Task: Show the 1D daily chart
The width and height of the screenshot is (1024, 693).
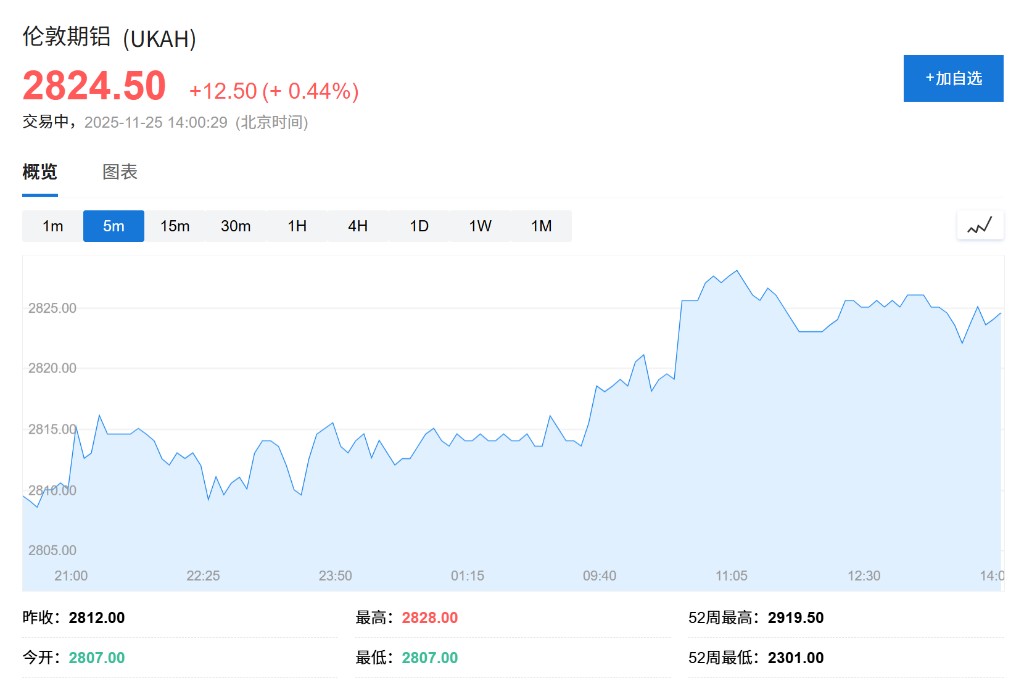Action: 419,226
